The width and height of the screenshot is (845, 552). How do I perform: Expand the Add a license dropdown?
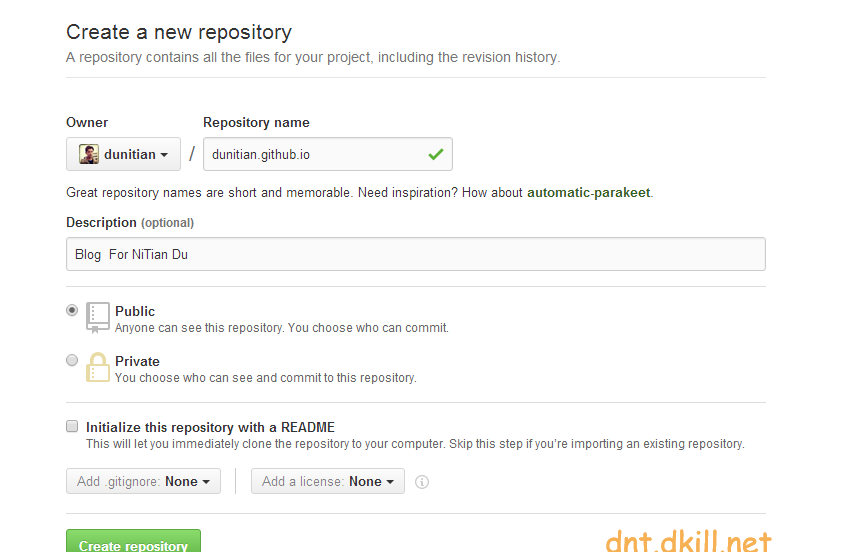(x=328, y=481)
